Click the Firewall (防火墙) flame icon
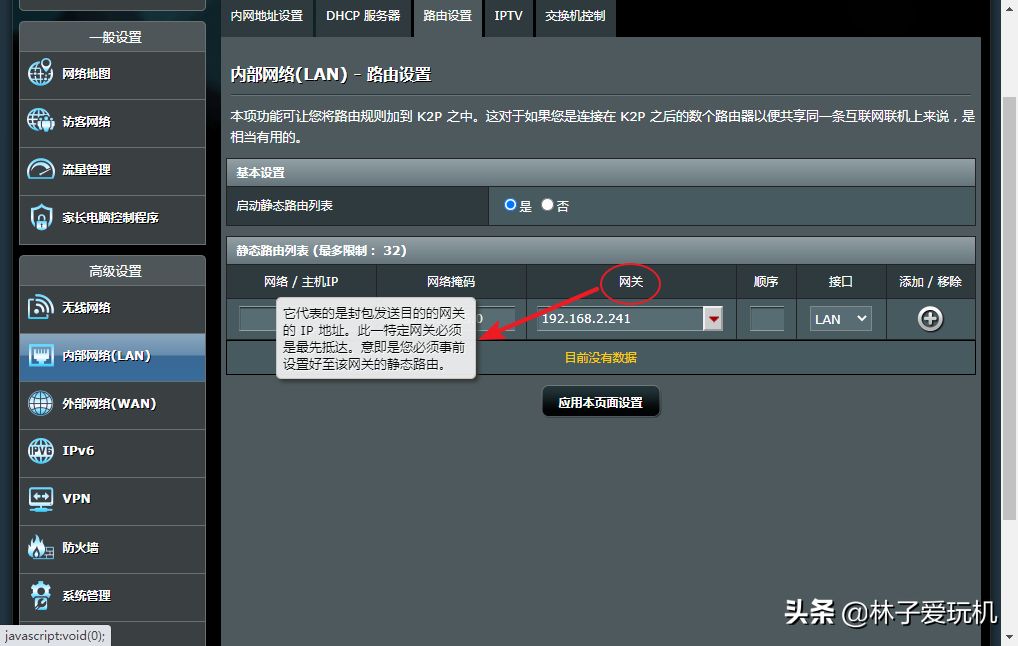Image resolution: width=1018 pixels, height=646 pixels. (x=41, y=547)
